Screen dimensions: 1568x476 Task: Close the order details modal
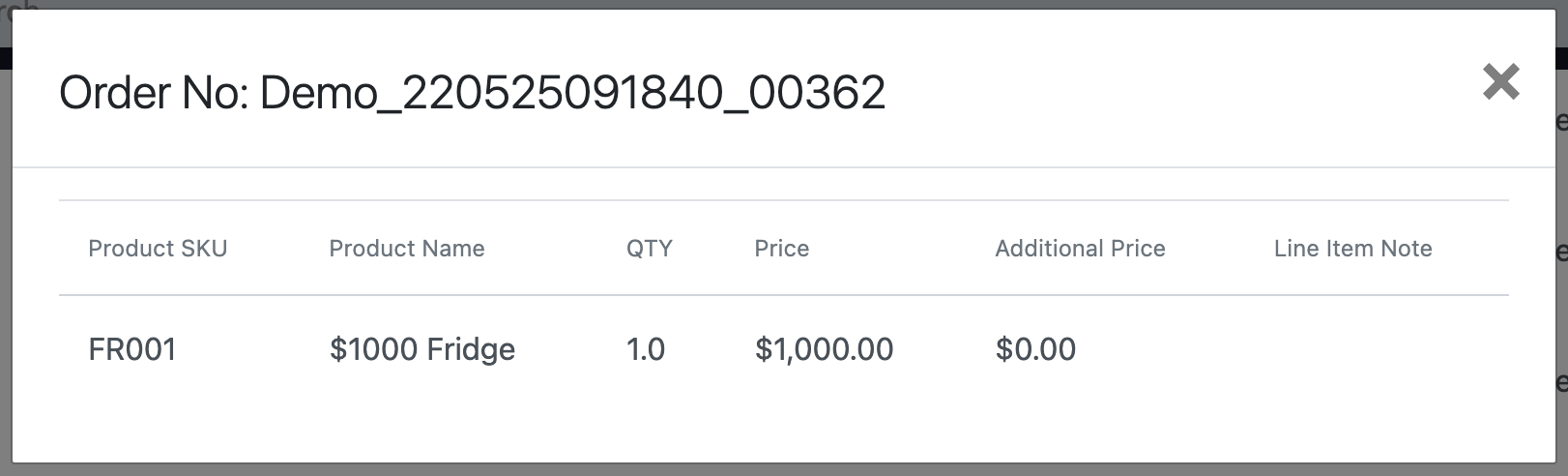pos(1500,82)
